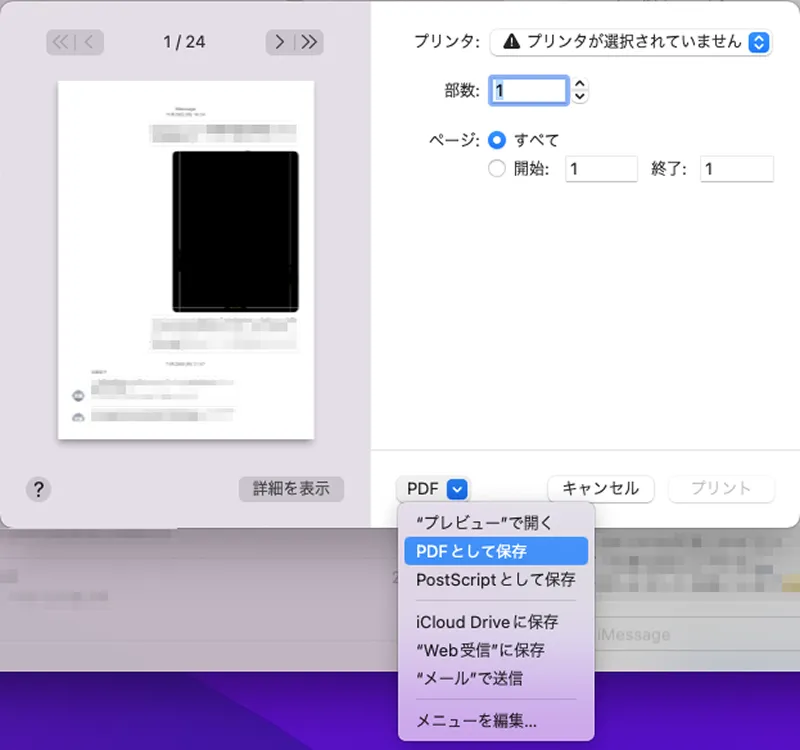Click the 詳細を表示 button
Viewport: 800px width, 750px height.
(291, 489)
